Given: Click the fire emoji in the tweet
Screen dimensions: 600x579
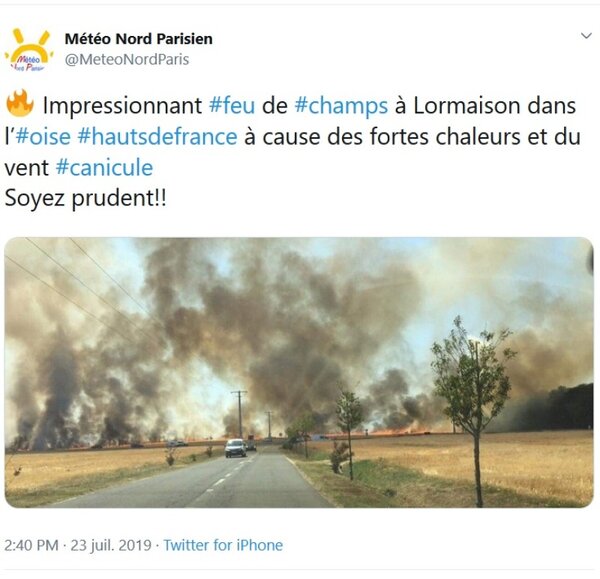Looking at the screenshot, I should click(x=20, y=103).
